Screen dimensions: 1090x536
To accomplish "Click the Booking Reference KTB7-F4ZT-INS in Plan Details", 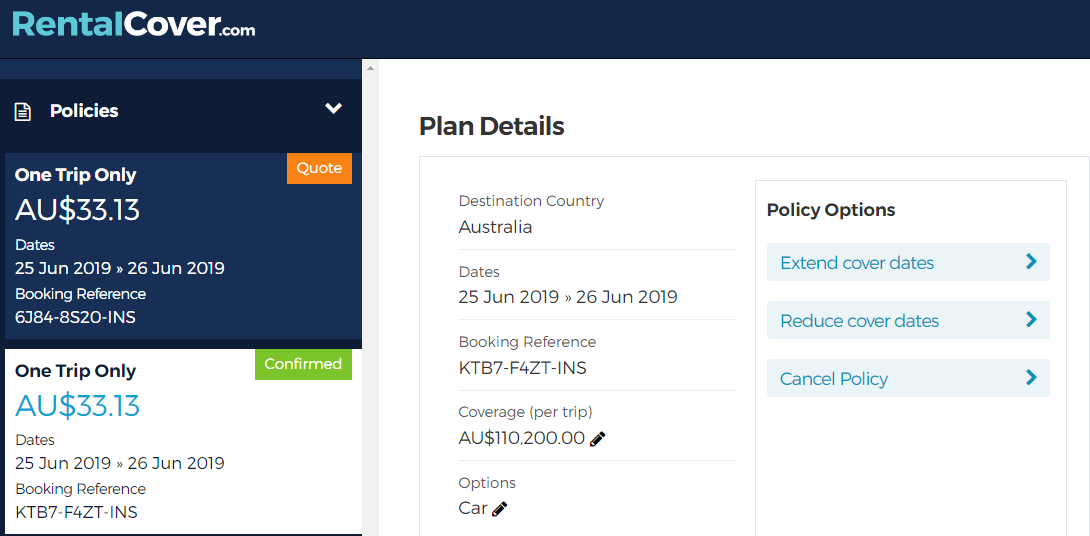I will click(523, 368).
